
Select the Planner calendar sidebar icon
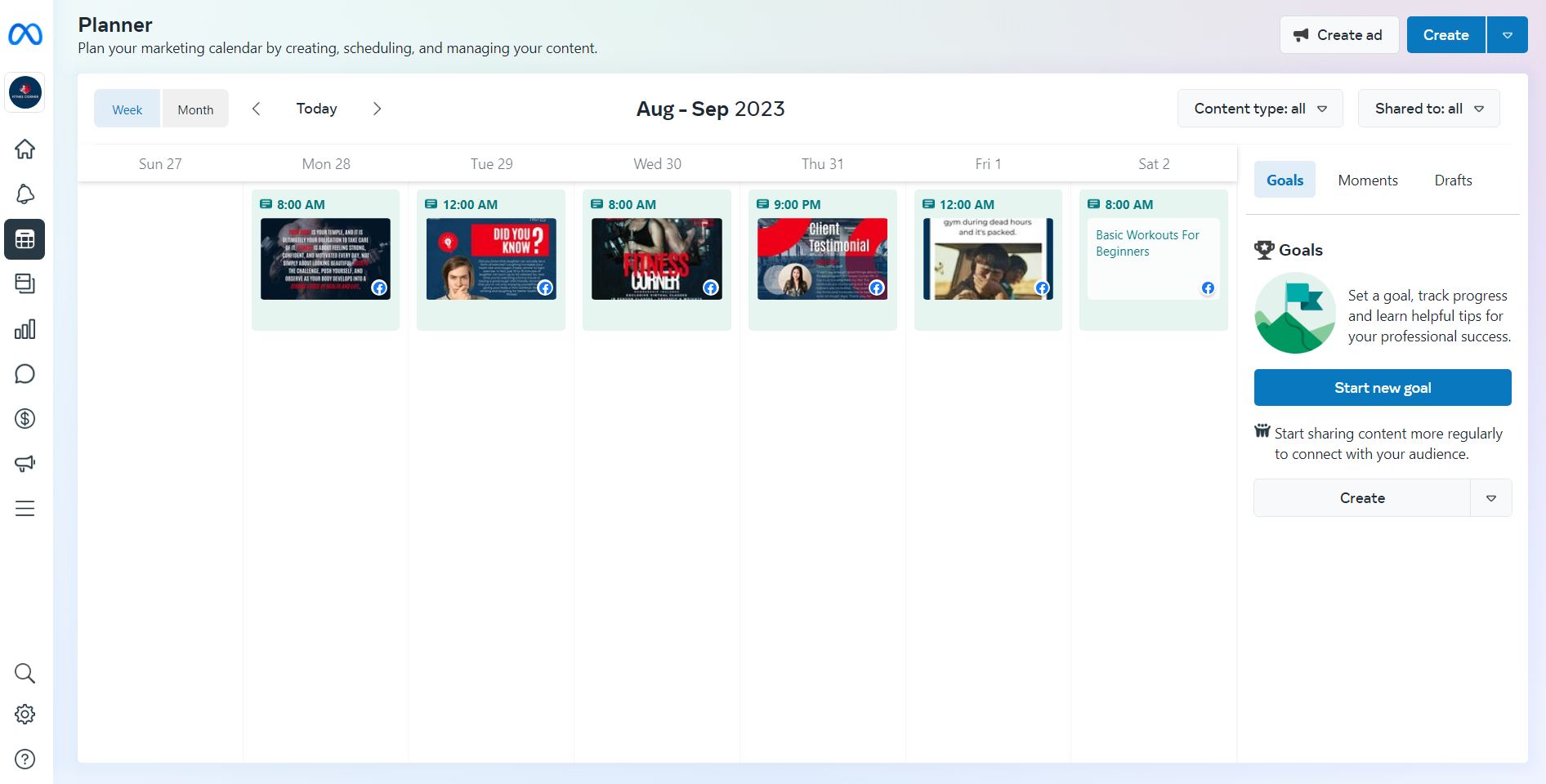25,239
